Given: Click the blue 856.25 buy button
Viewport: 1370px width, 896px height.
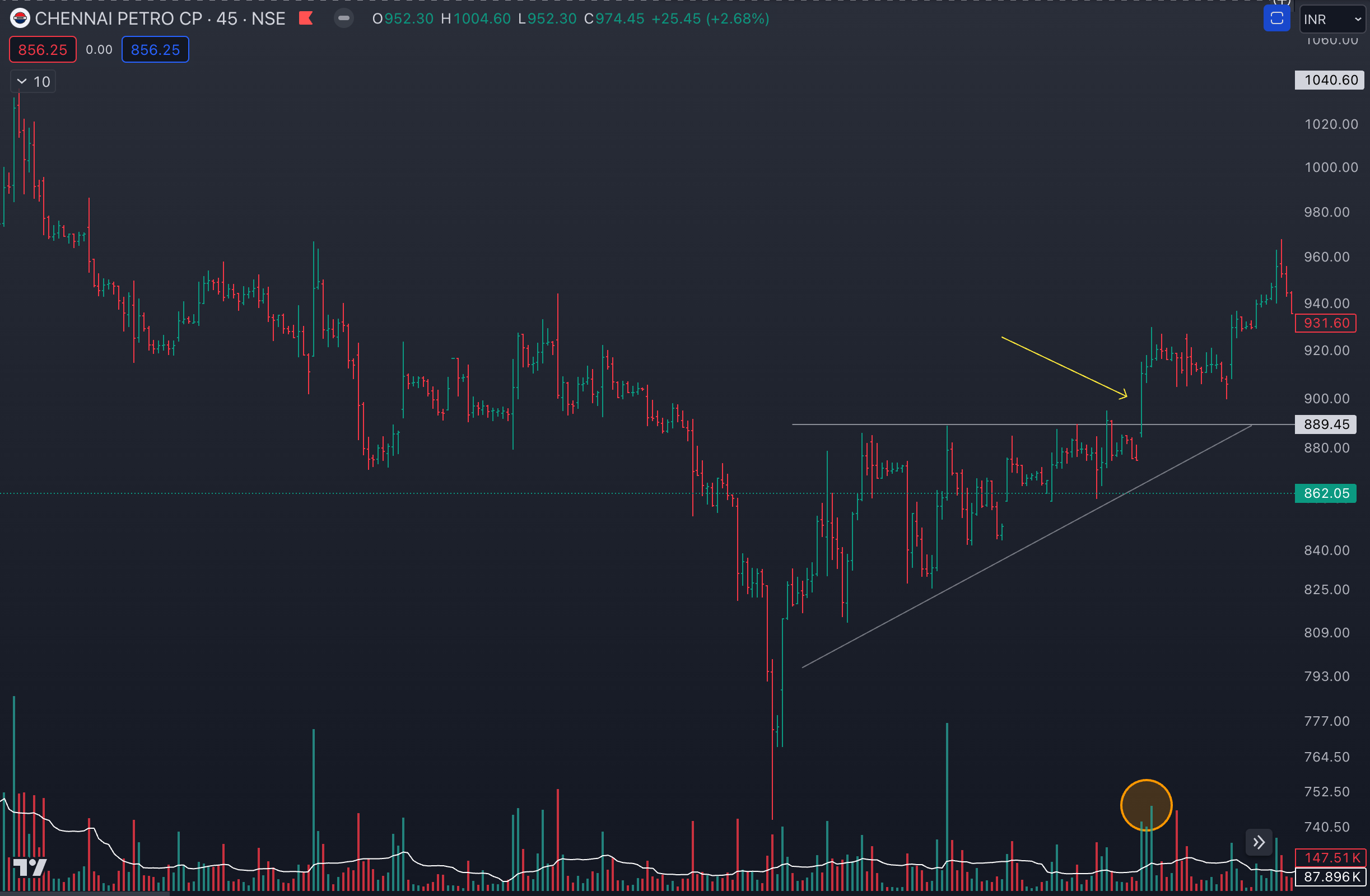Looking at the screenshot, I should point(155,50).
